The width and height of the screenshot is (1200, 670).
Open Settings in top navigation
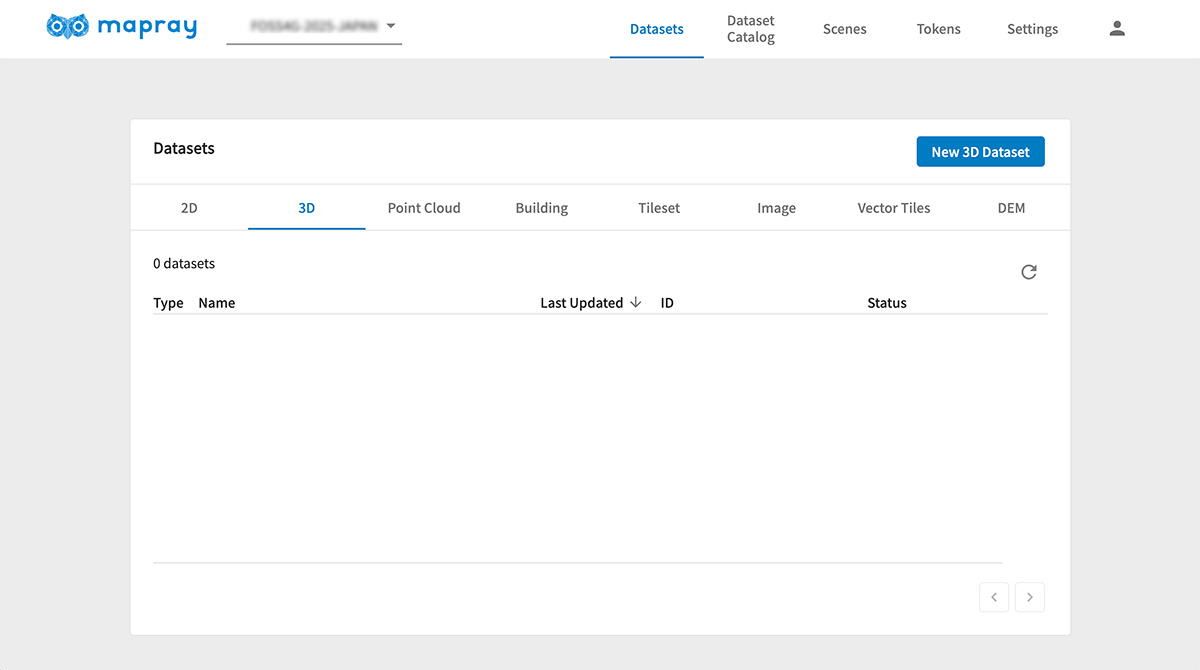1032,29
